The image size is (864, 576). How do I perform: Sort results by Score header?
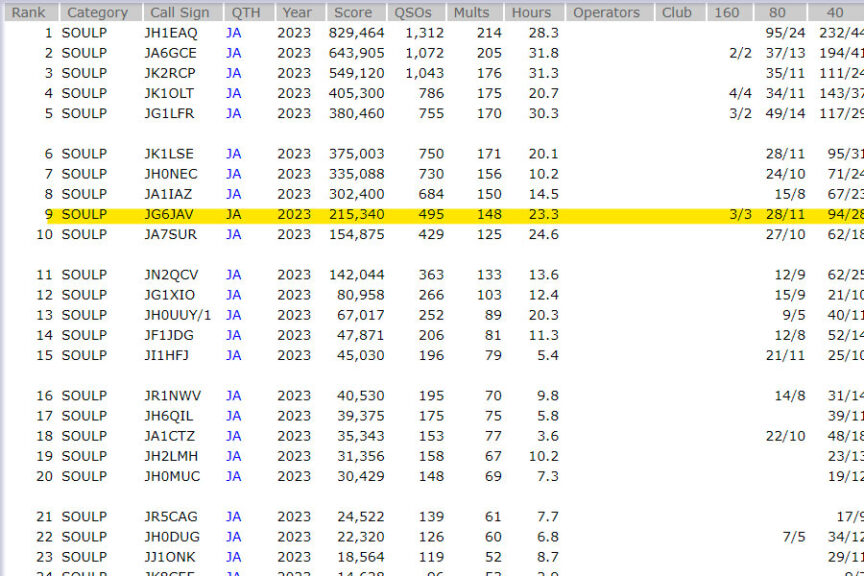tap(353, 13)
